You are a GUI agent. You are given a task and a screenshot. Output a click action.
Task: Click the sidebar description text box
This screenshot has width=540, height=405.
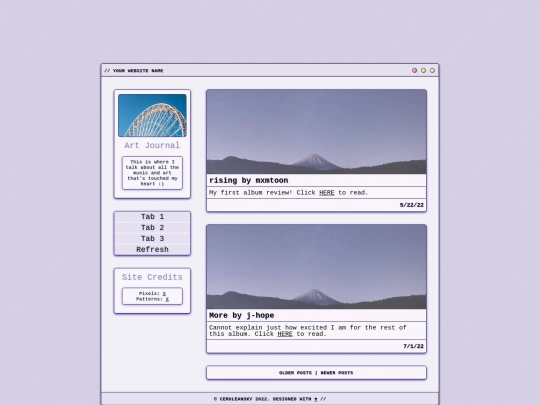pyautogui.click(x=152, y=173)
